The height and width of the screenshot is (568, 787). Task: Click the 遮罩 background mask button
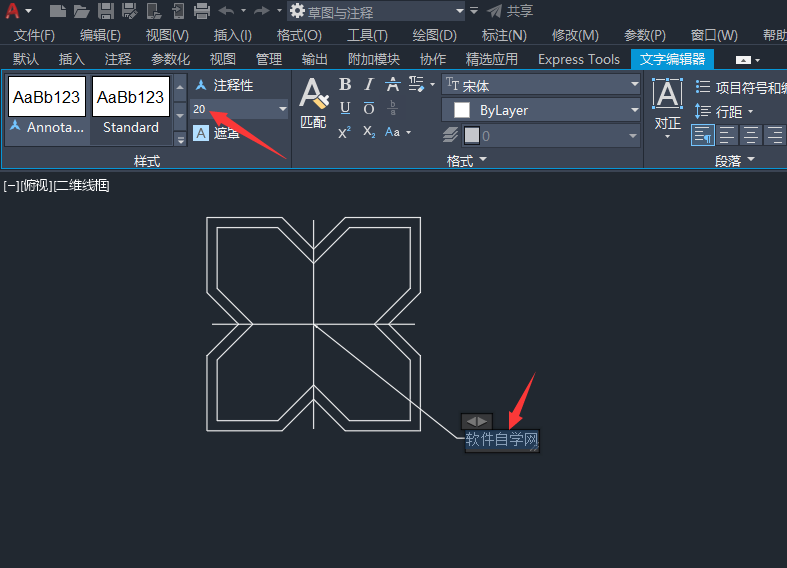click(217, 133)
